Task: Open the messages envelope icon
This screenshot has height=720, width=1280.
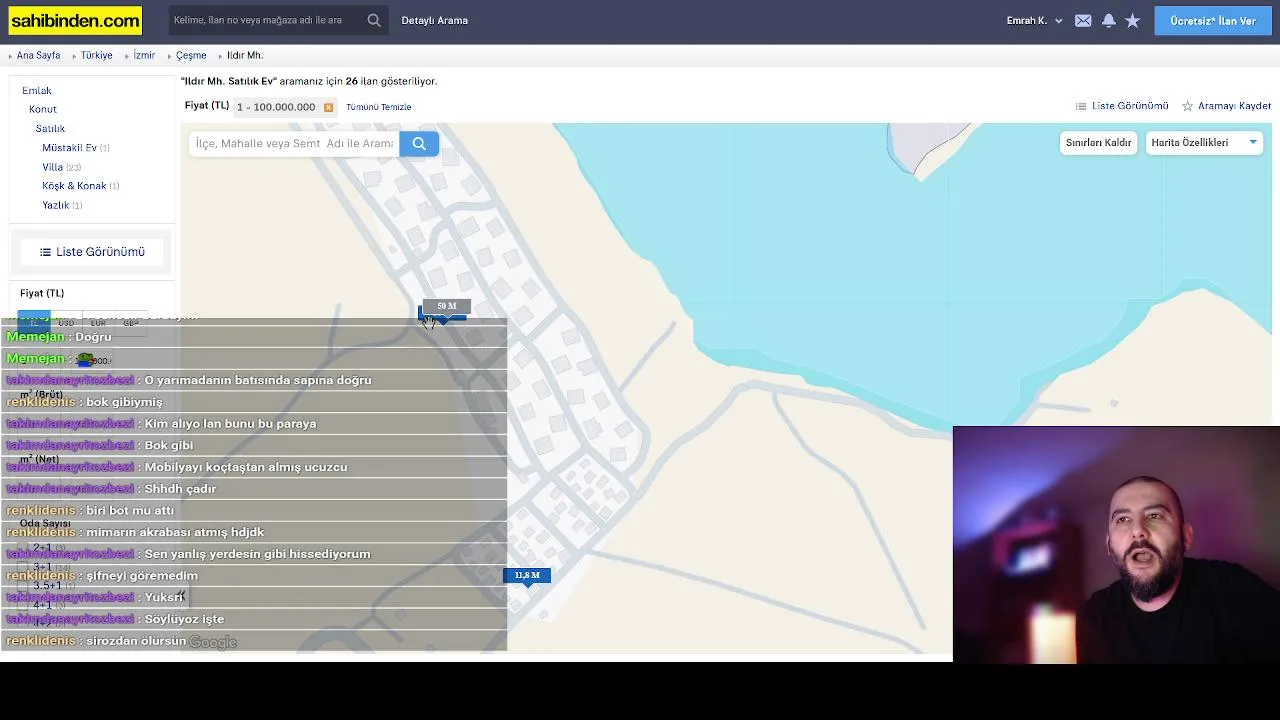Action: pyautogui.click(x=1083, y=20)
